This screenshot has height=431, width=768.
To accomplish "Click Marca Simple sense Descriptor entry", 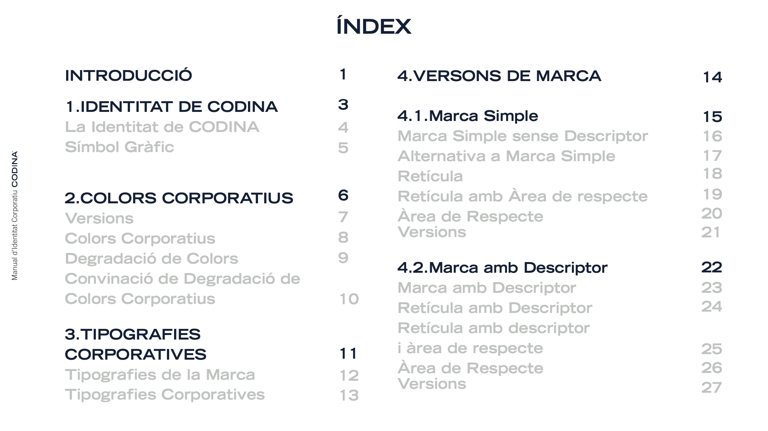I will coord(523,136).
